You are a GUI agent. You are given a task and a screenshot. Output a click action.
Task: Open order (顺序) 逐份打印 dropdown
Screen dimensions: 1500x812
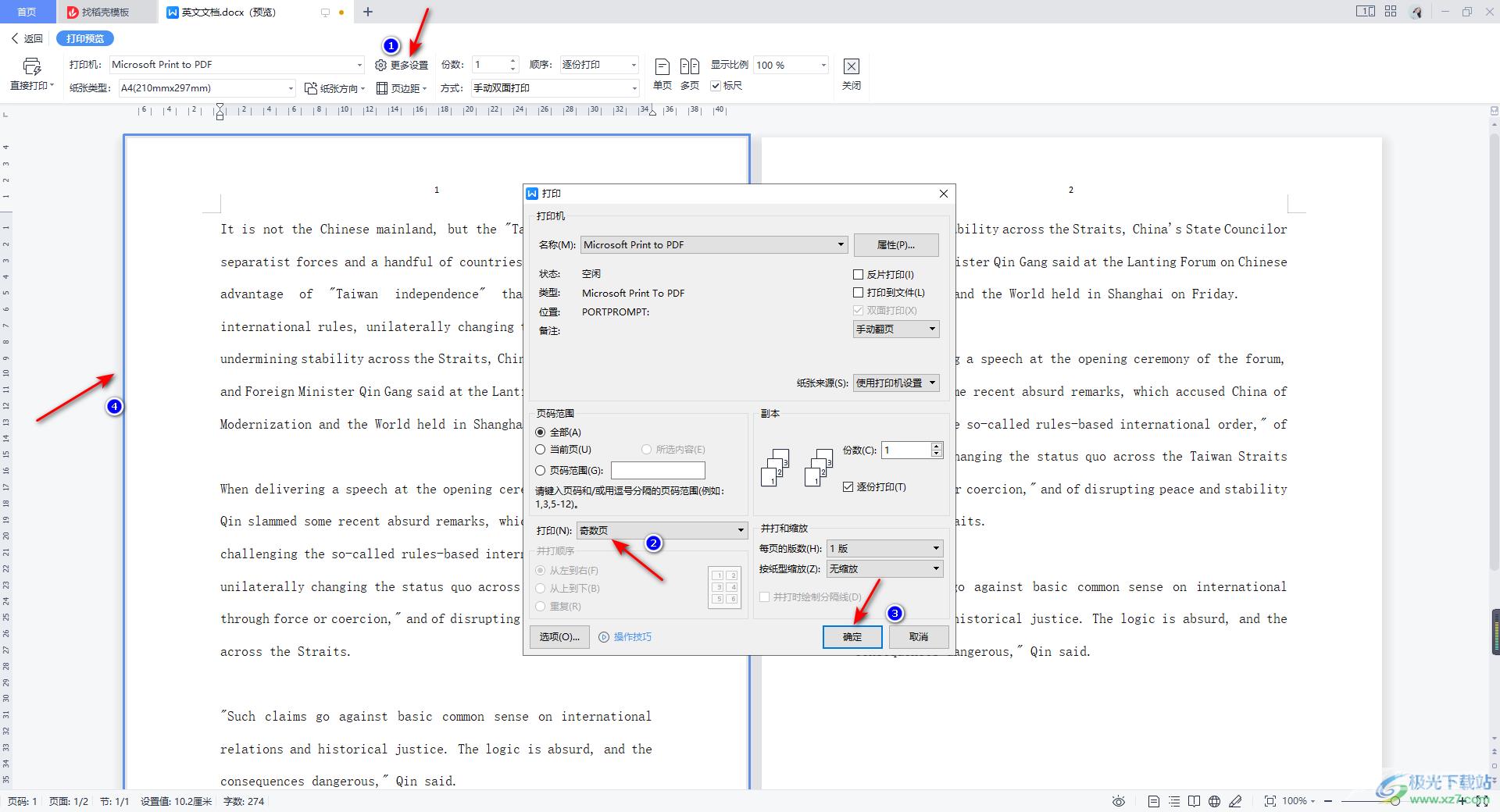599,65
